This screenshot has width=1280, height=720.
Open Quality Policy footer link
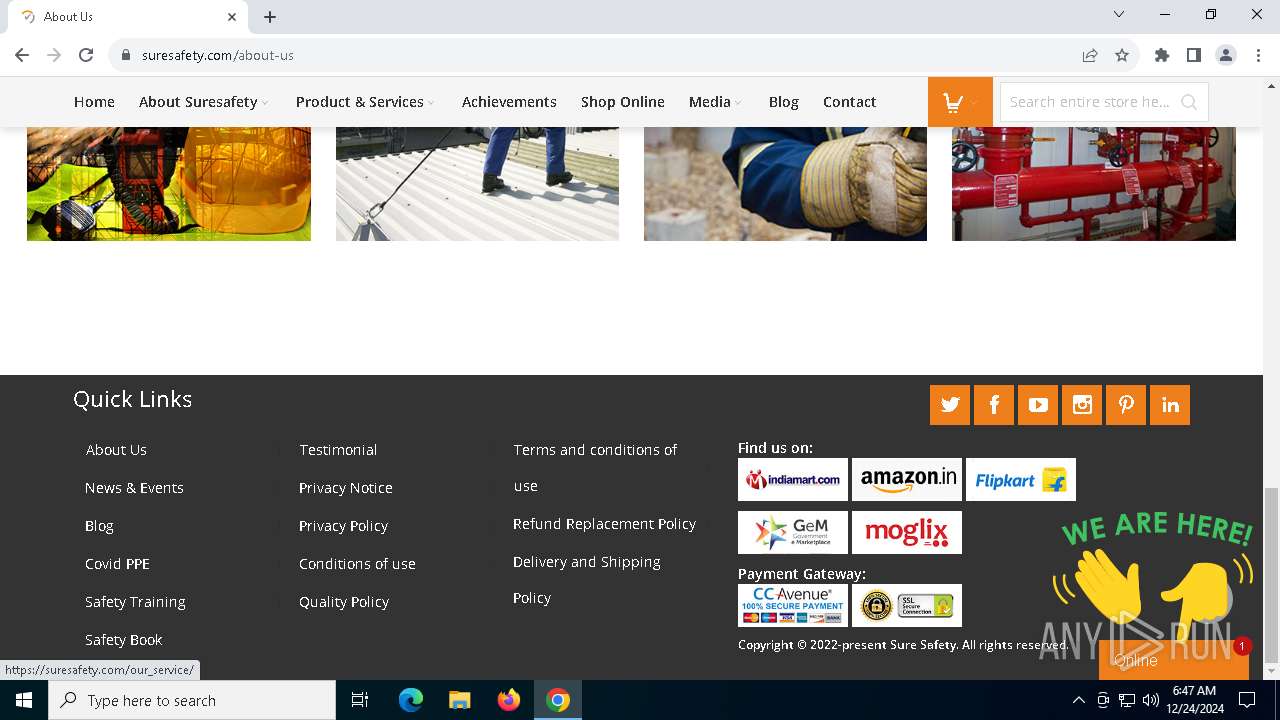344,602
